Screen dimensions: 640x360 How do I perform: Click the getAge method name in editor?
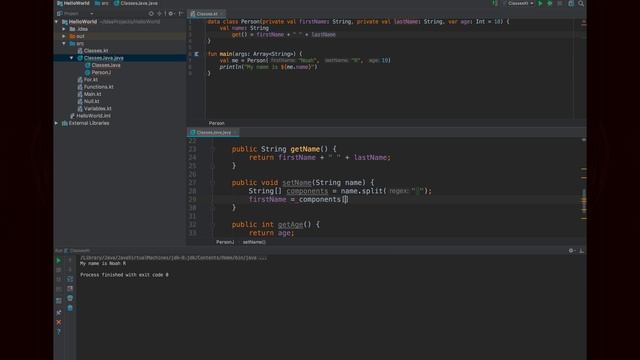click(x=290, y=224)
